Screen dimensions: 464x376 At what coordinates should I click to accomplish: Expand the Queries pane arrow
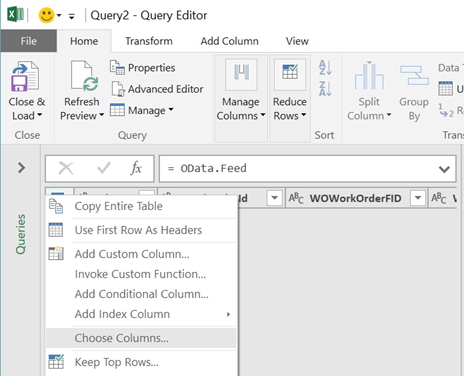(21, 168)
